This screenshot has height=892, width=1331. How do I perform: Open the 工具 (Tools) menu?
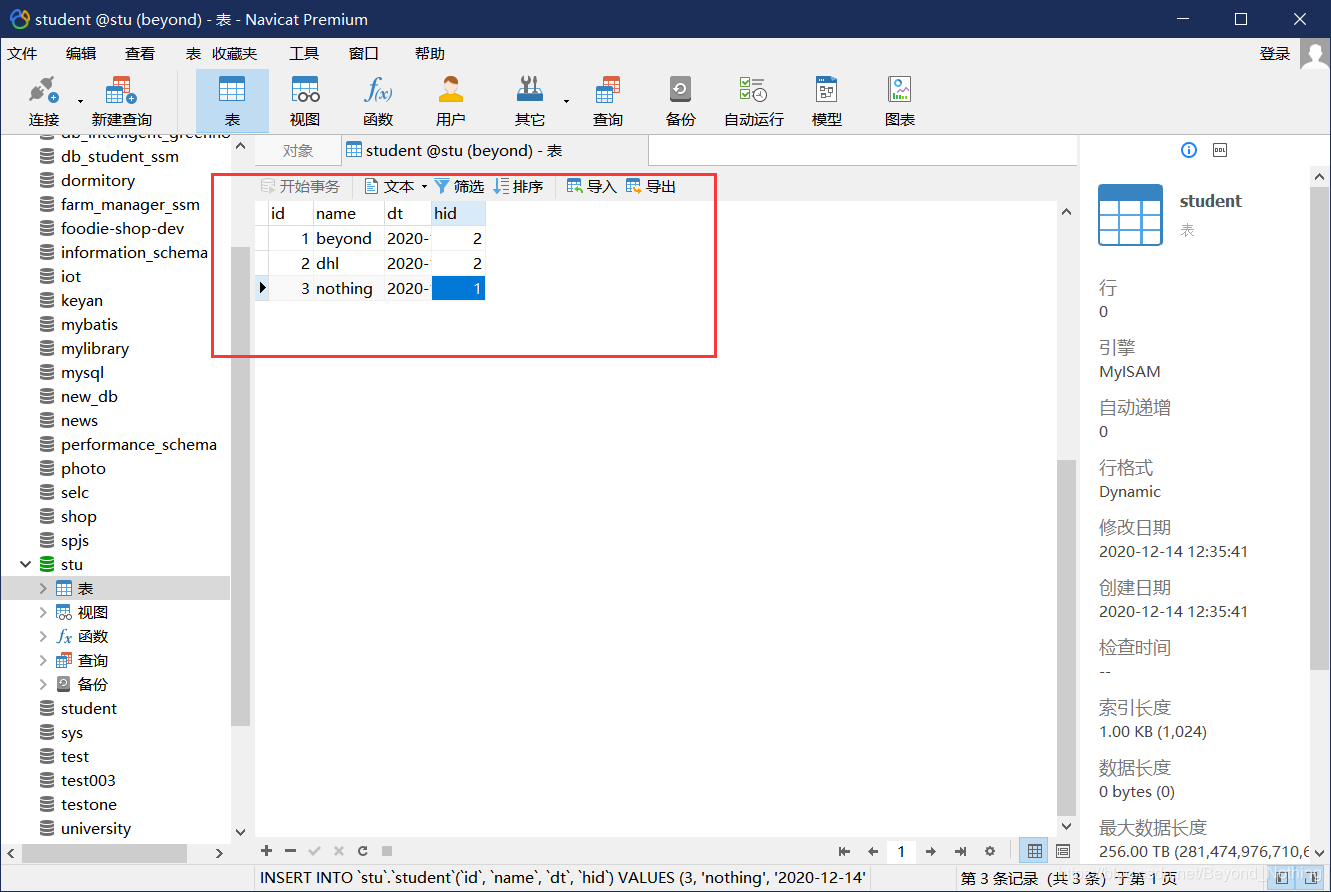[x=303, y=53]
